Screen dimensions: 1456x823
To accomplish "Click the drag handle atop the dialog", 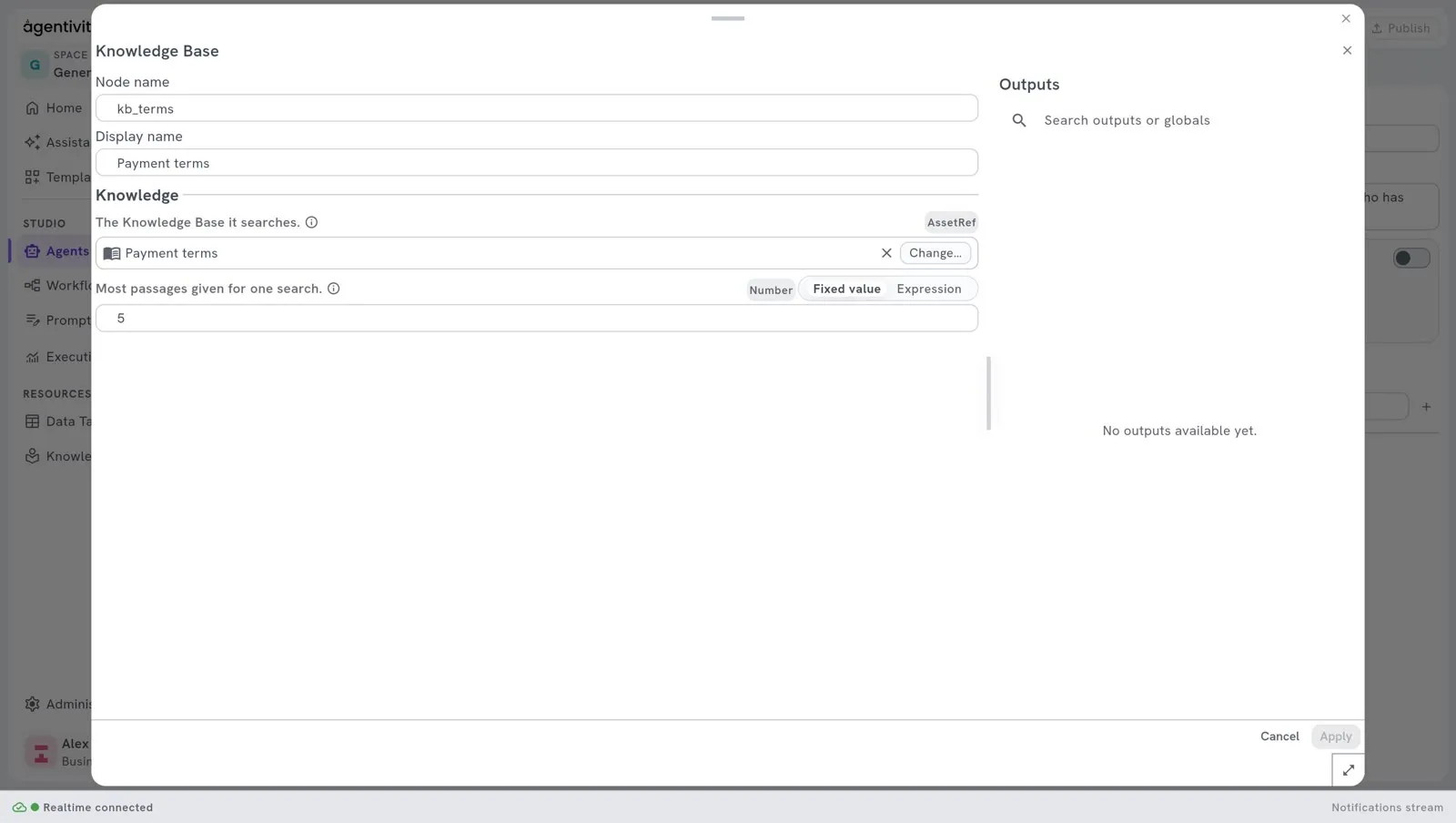I will pyautogui.click(x=728, y=18).
